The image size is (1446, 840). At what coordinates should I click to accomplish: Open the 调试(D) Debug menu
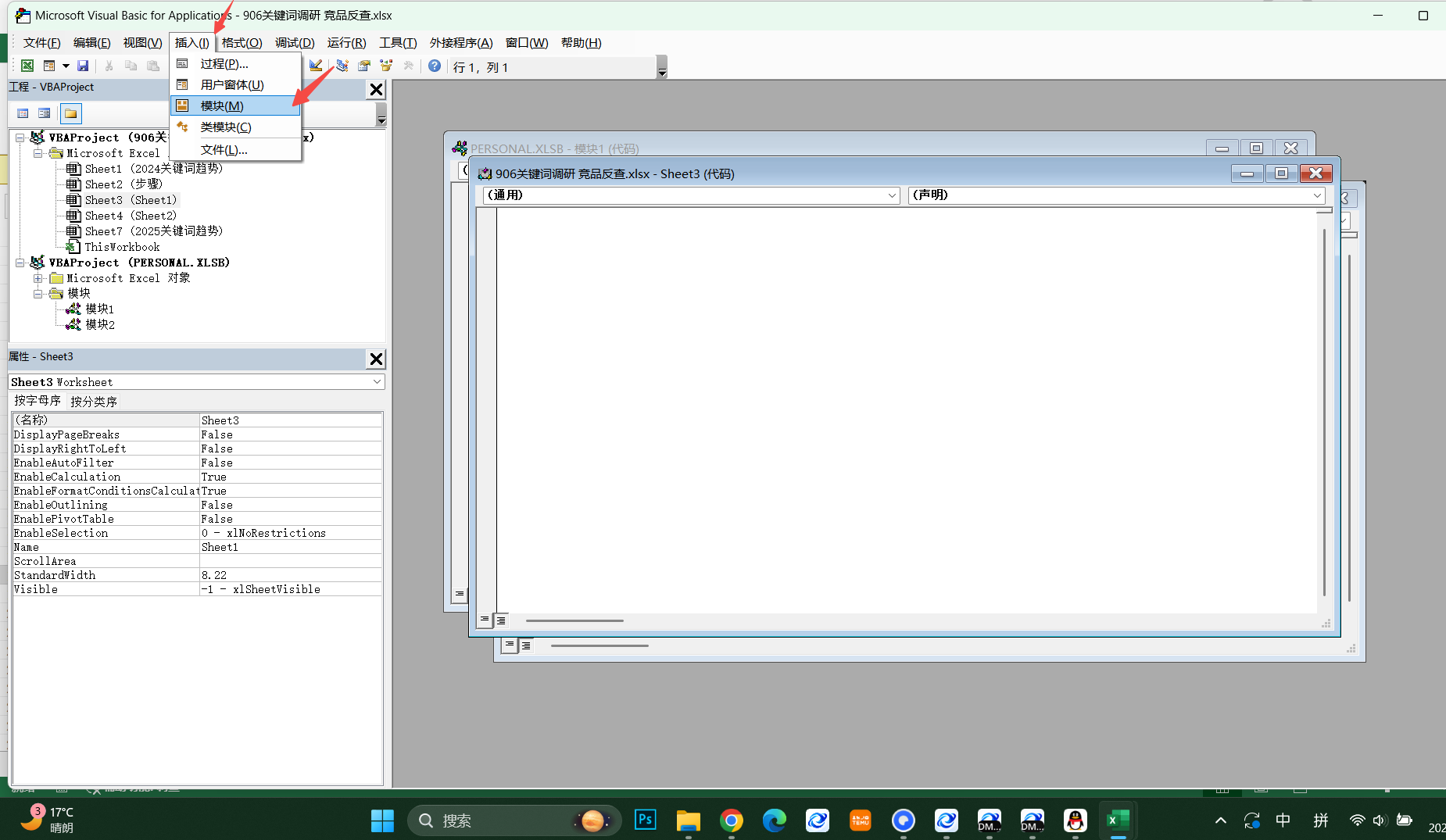(294, 43)
